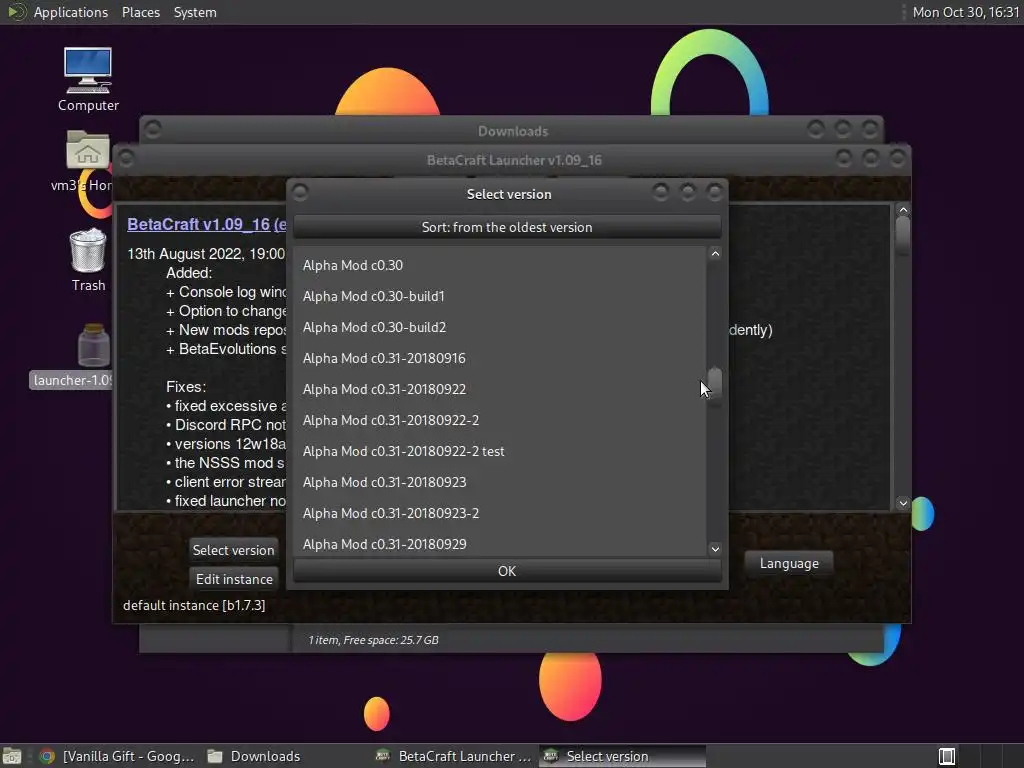Select Alpha Mod c0.31-20180922-2 test
1024x768 pixels.
pos(500,451)
